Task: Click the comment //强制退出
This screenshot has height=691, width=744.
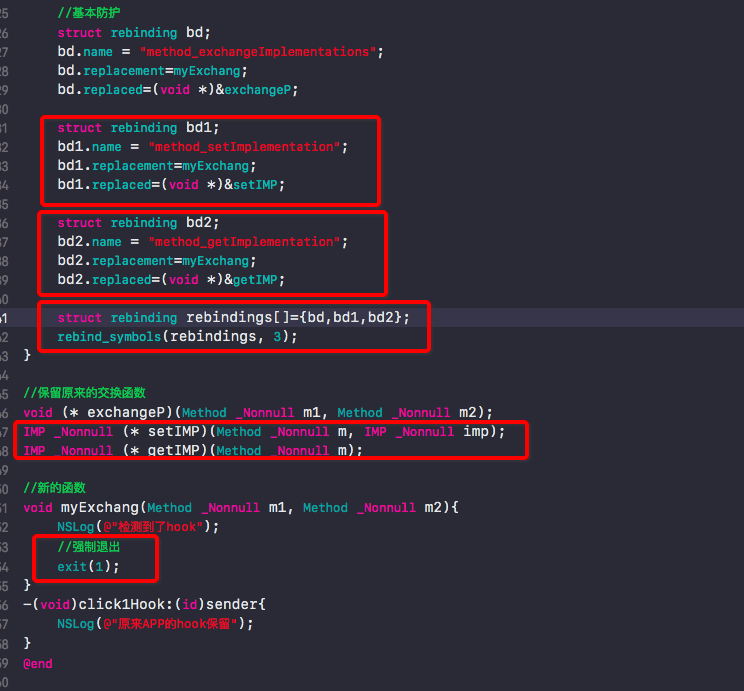Action: click(x=89, y=547)
